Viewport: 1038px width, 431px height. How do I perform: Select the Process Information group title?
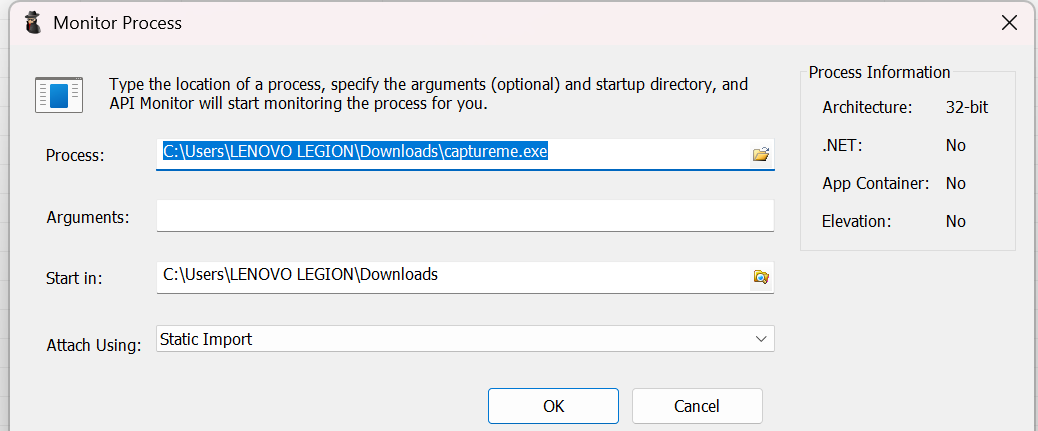coord(879,72)
